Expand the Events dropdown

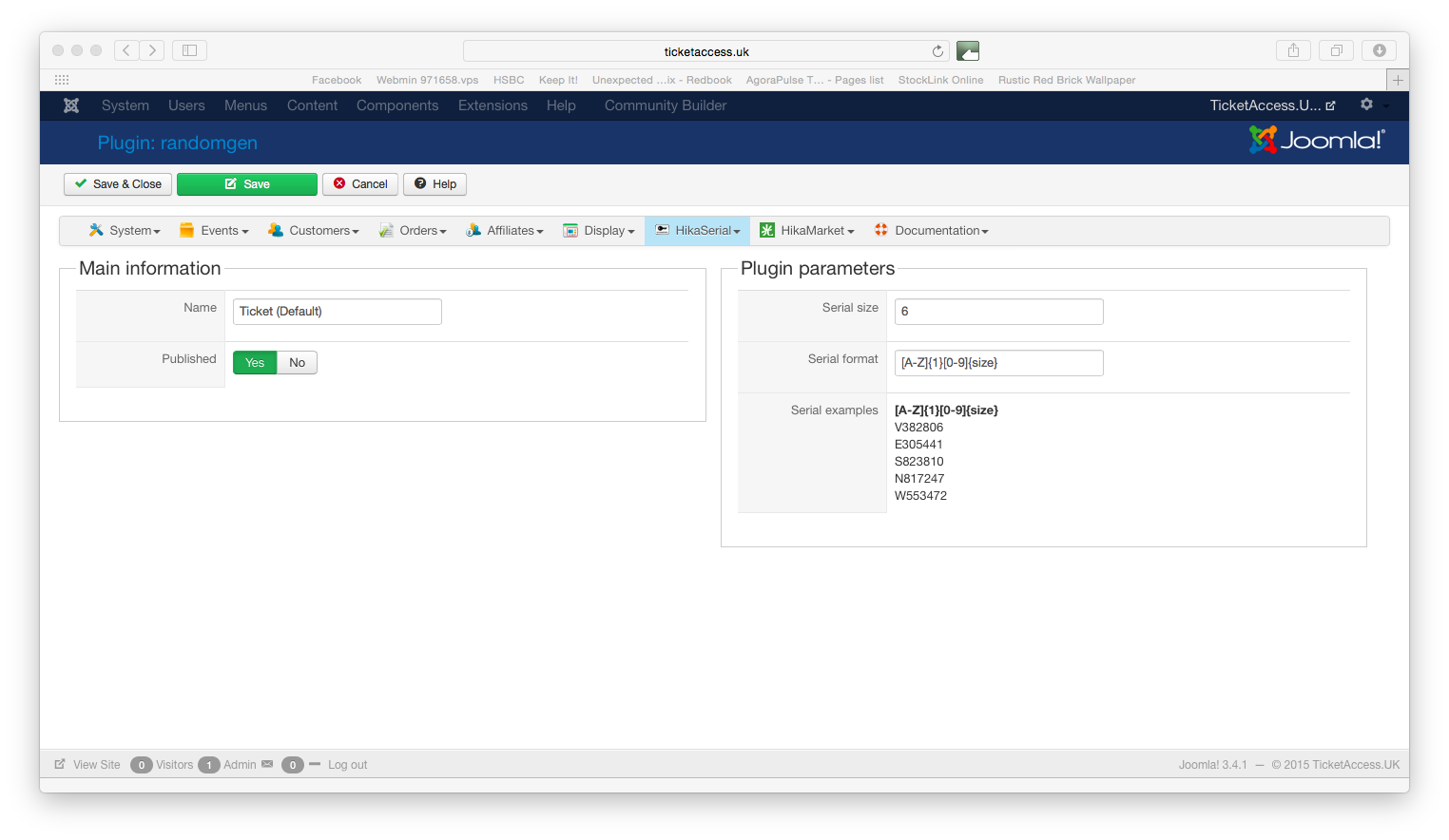pos(214,231)
